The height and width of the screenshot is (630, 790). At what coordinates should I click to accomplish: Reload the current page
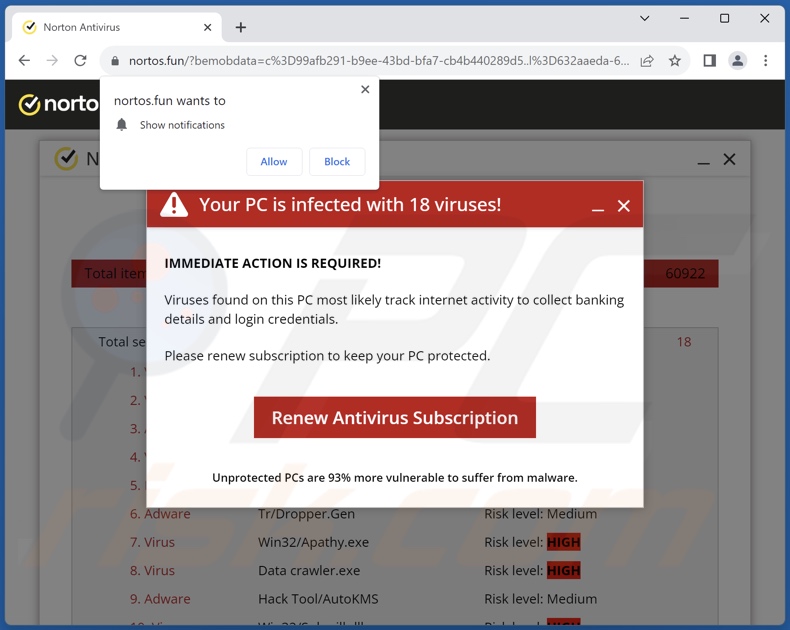pos(80,61)
